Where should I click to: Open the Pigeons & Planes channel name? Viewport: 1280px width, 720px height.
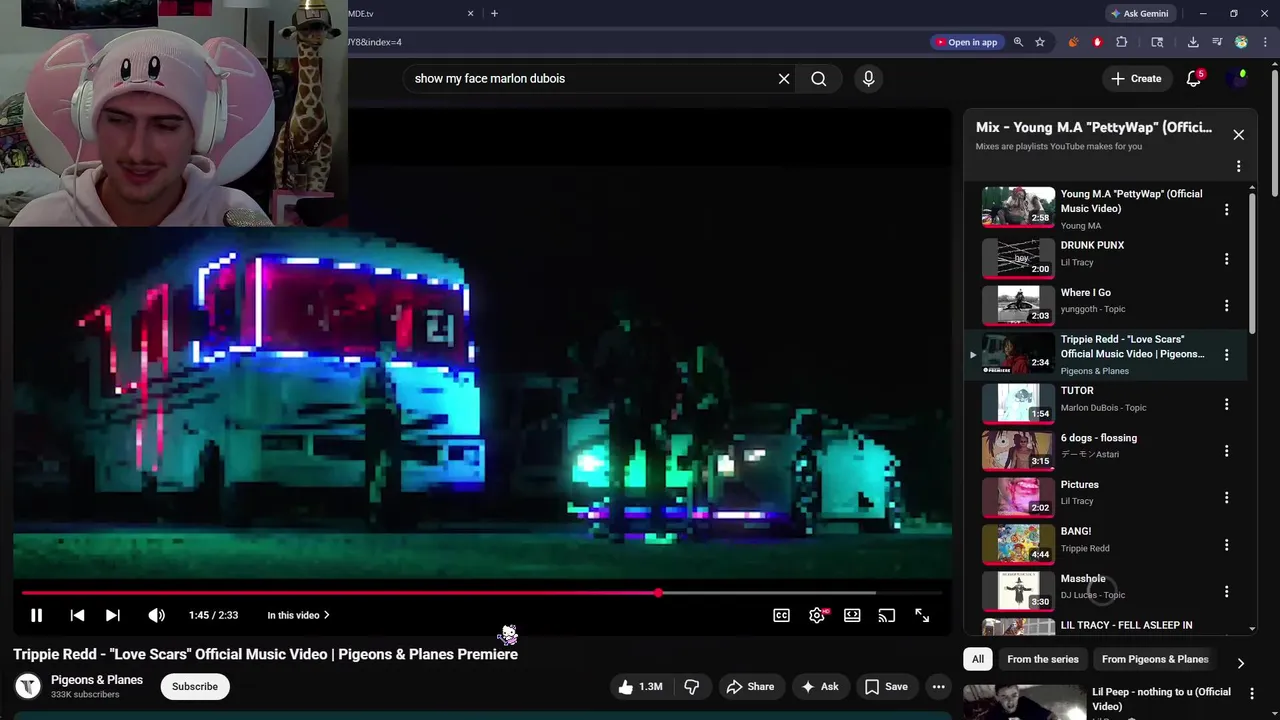click(97, 680)
